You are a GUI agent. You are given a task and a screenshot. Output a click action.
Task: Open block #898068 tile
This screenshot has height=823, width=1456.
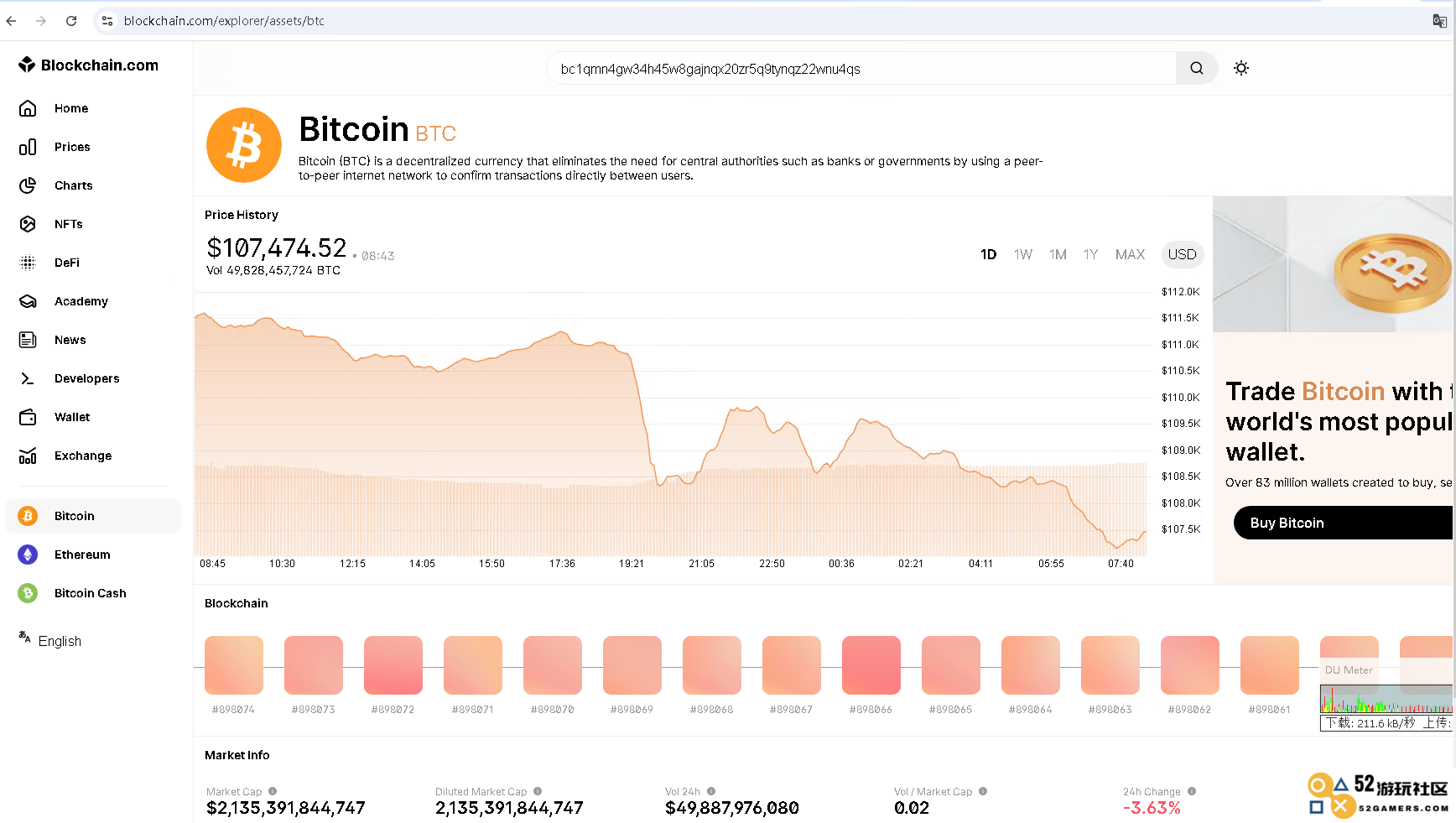pyautogui.click(x=712, y=665)
